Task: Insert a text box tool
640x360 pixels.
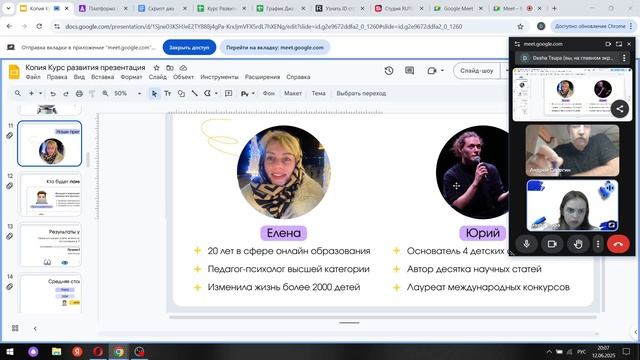Action: (167, 93)
